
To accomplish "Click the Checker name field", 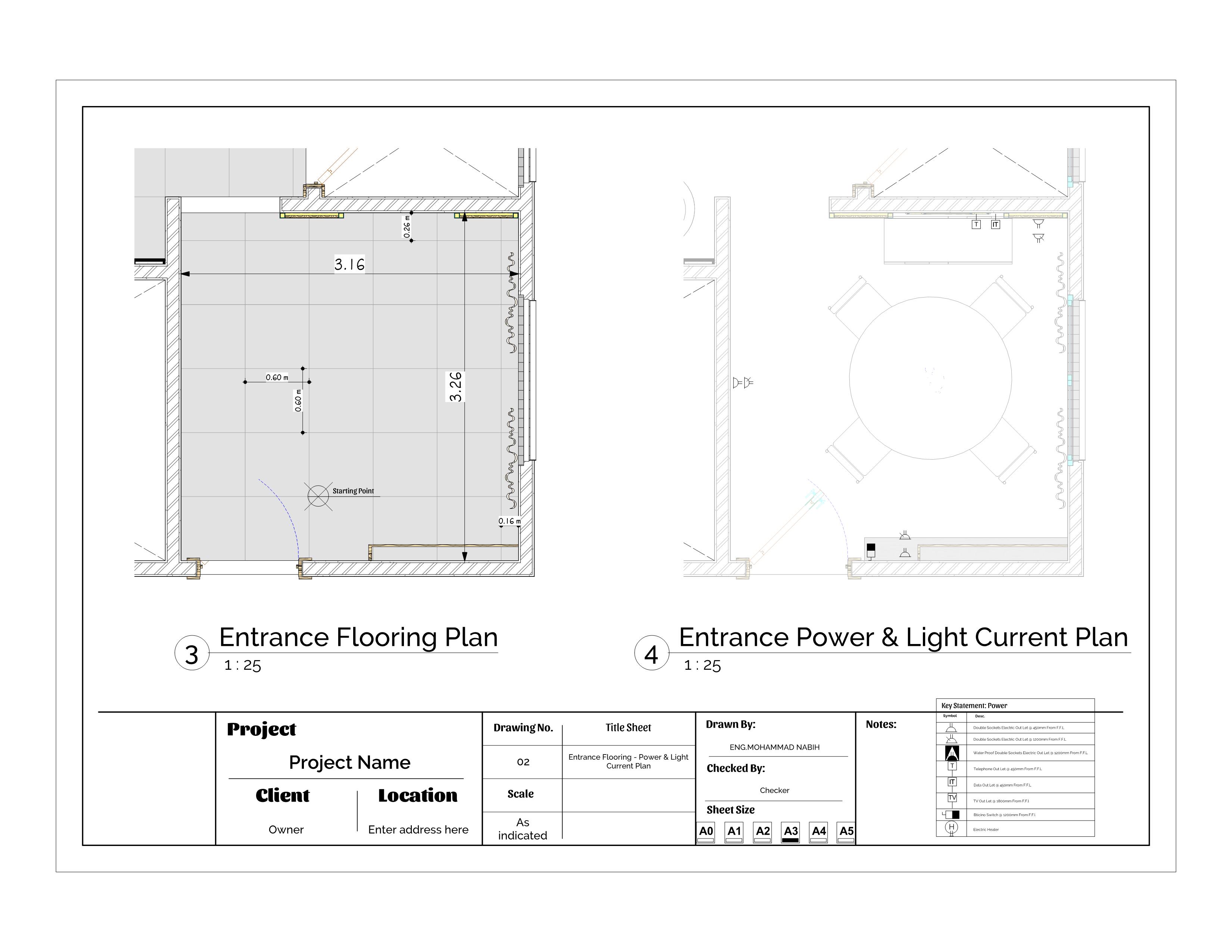I will coord(775,790).
